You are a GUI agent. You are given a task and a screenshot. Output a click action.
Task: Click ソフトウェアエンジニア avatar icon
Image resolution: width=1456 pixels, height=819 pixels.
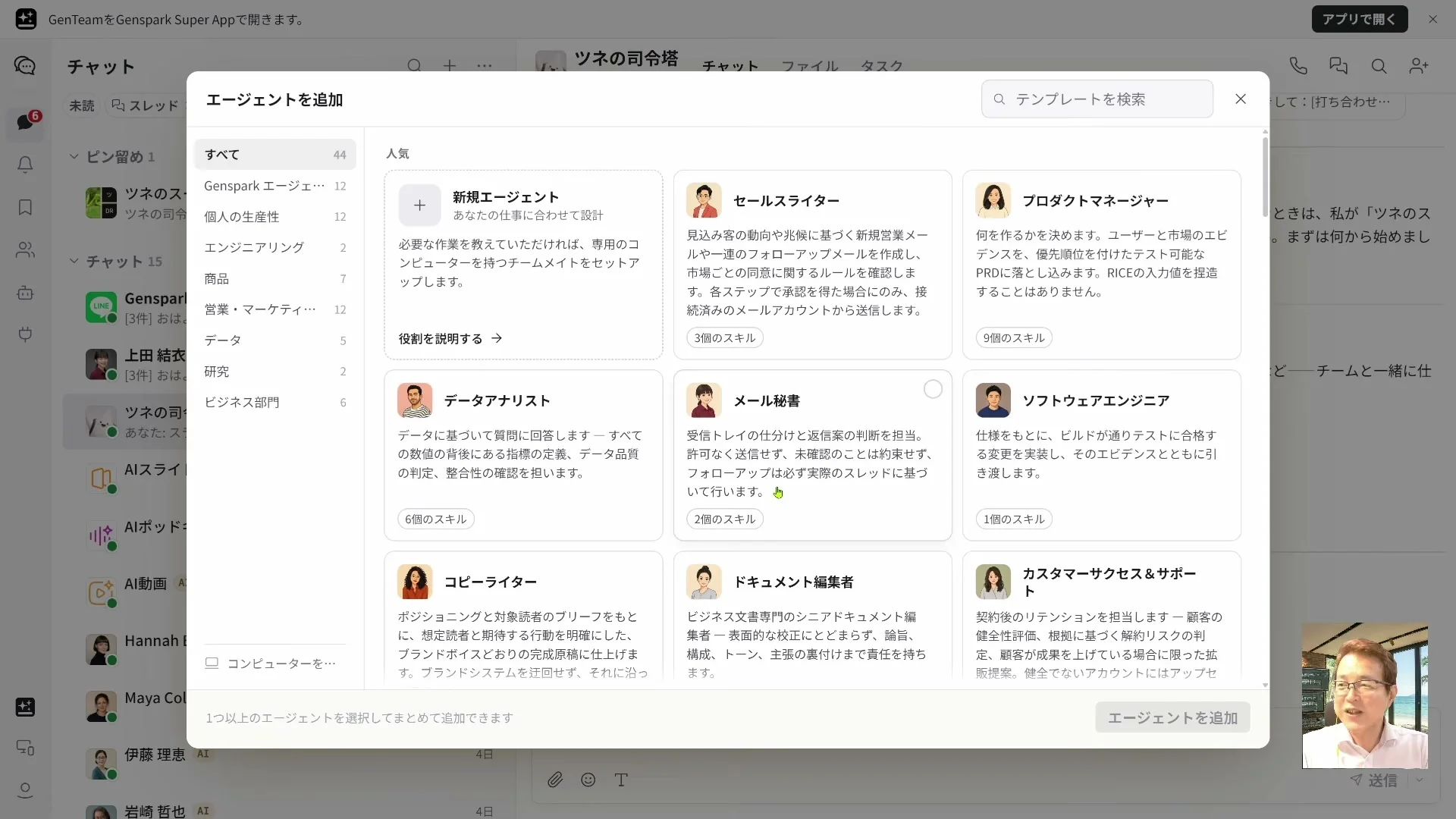tap(993, 400)
